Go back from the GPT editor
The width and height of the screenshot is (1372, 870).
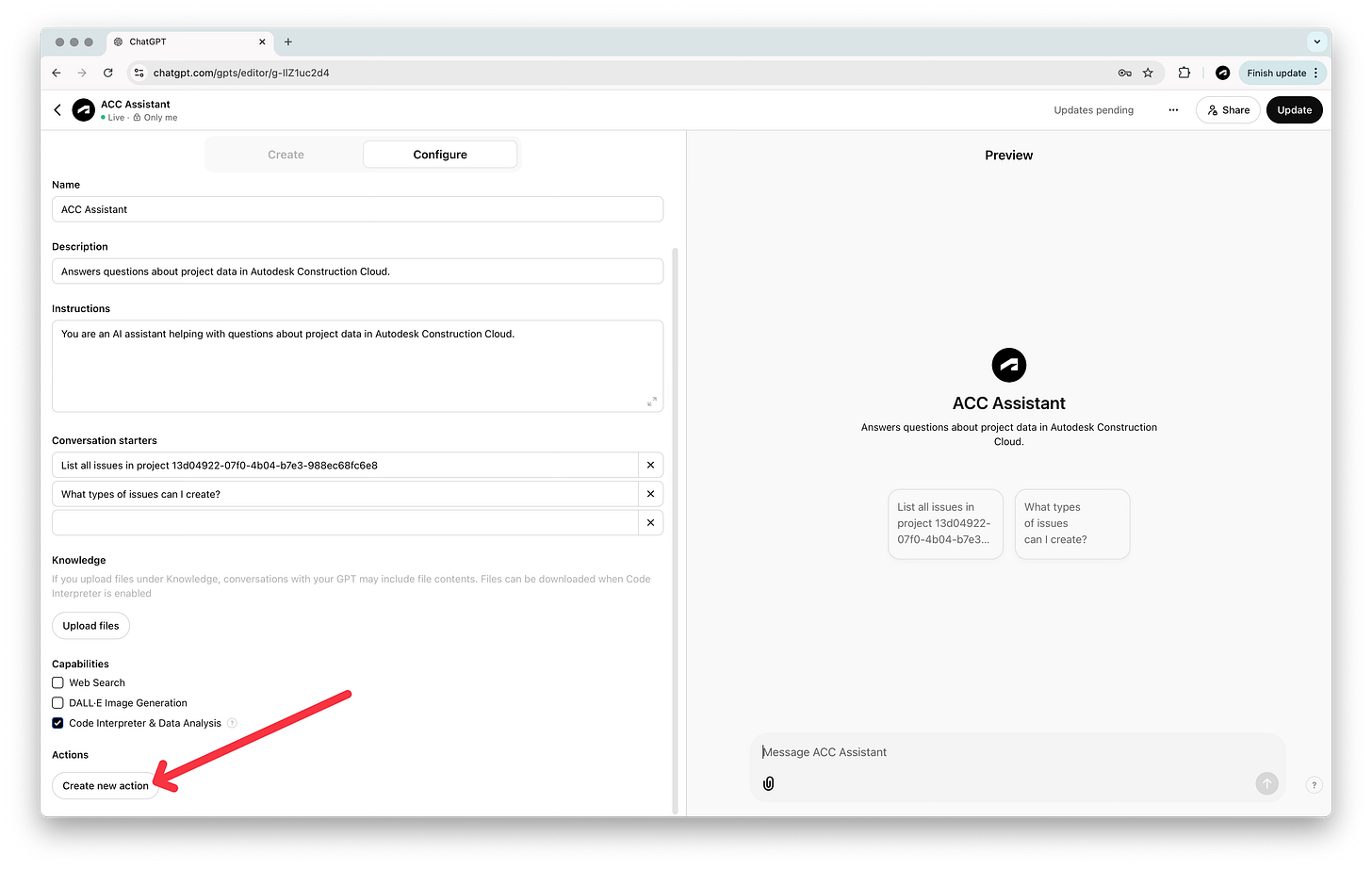pos(57,110)
